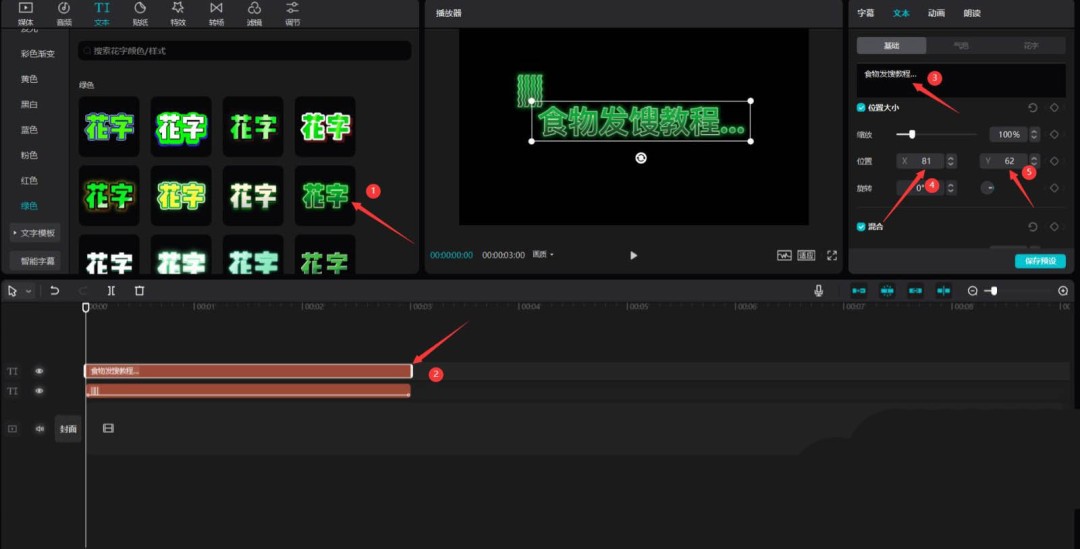Toggle the 位置大小 checkbox
The width and height of the screenshot is (1080, 549).
click(861, 108)
